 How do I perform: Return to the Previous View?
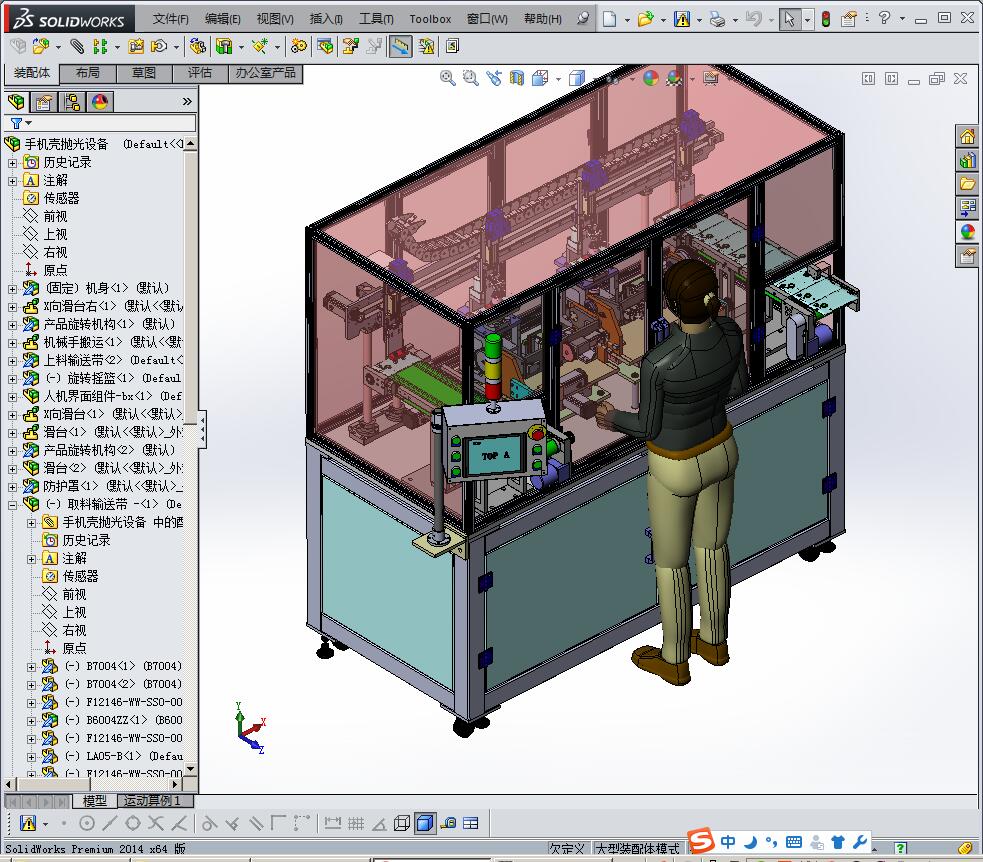(494, 78)
